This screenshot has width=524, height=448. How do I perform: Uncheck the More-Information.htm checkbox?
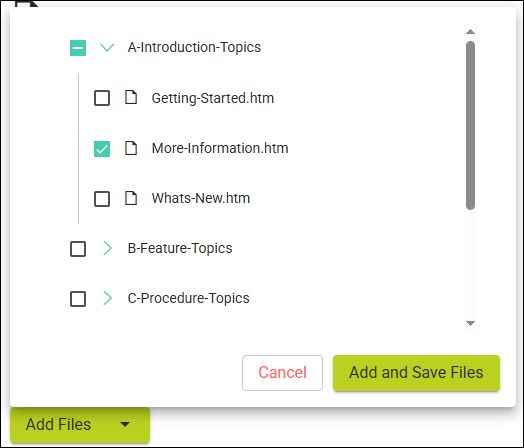(102, 149)
